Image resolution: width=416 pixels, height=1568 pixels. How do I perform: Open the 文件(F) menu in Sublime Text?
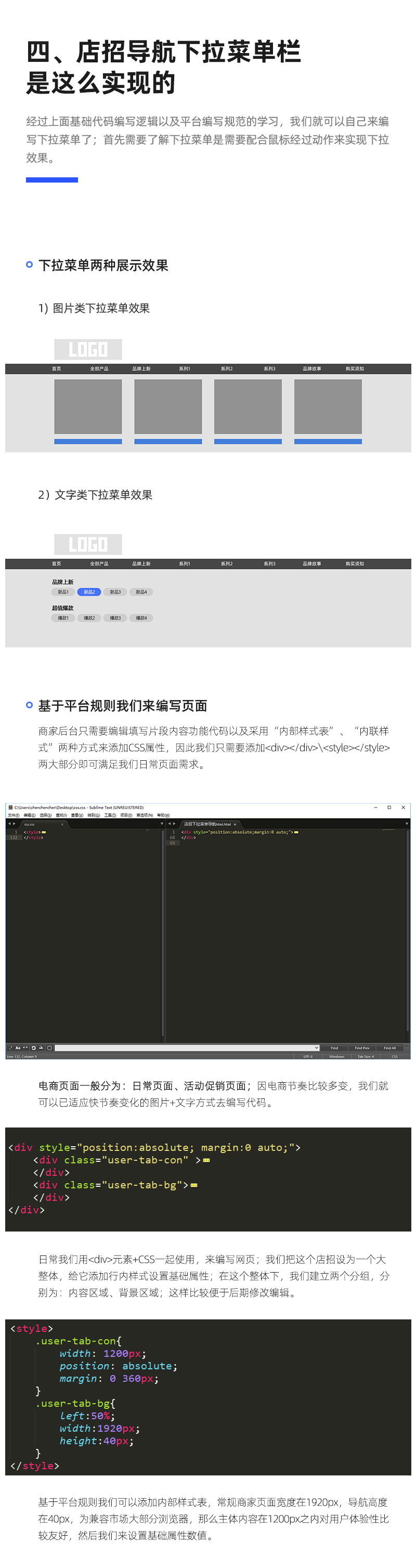[x=13, y=815]
